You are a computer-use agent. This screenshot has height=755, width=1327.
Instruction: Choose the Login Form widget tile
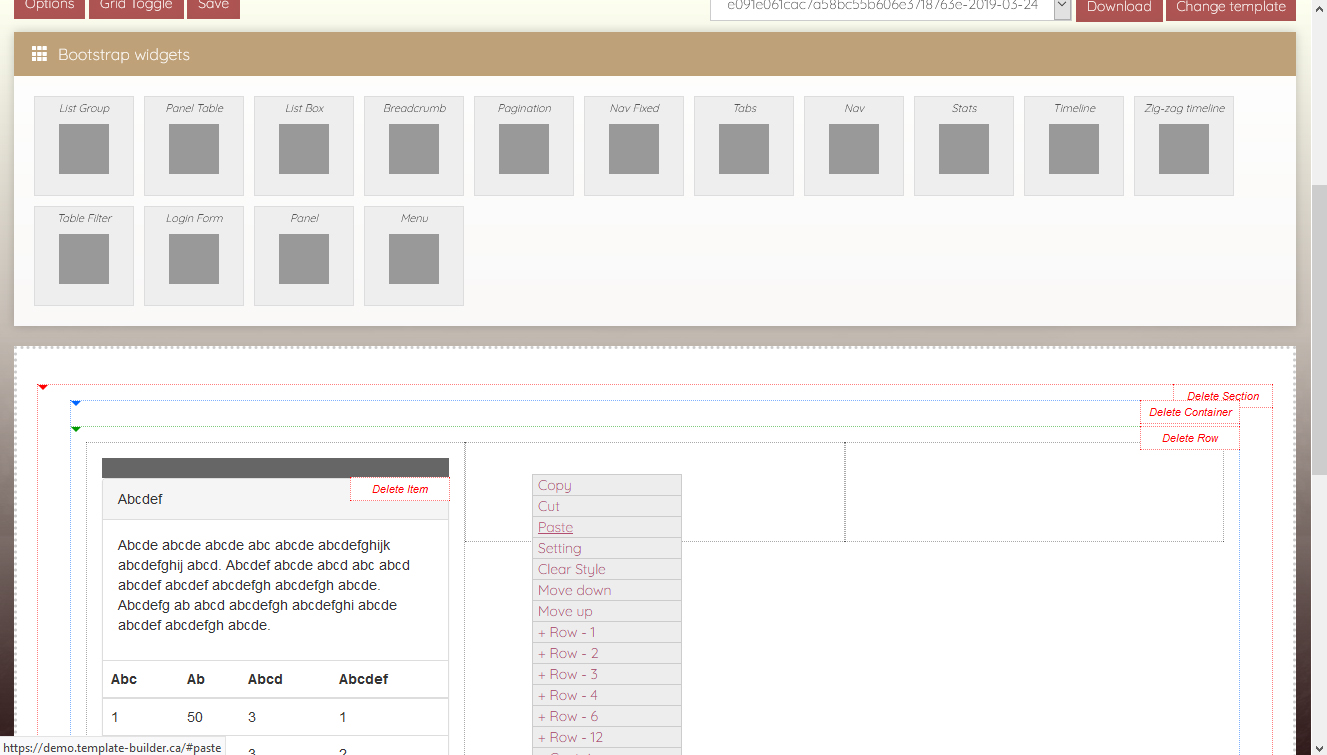pyautogui.click(x=194, y=258)
